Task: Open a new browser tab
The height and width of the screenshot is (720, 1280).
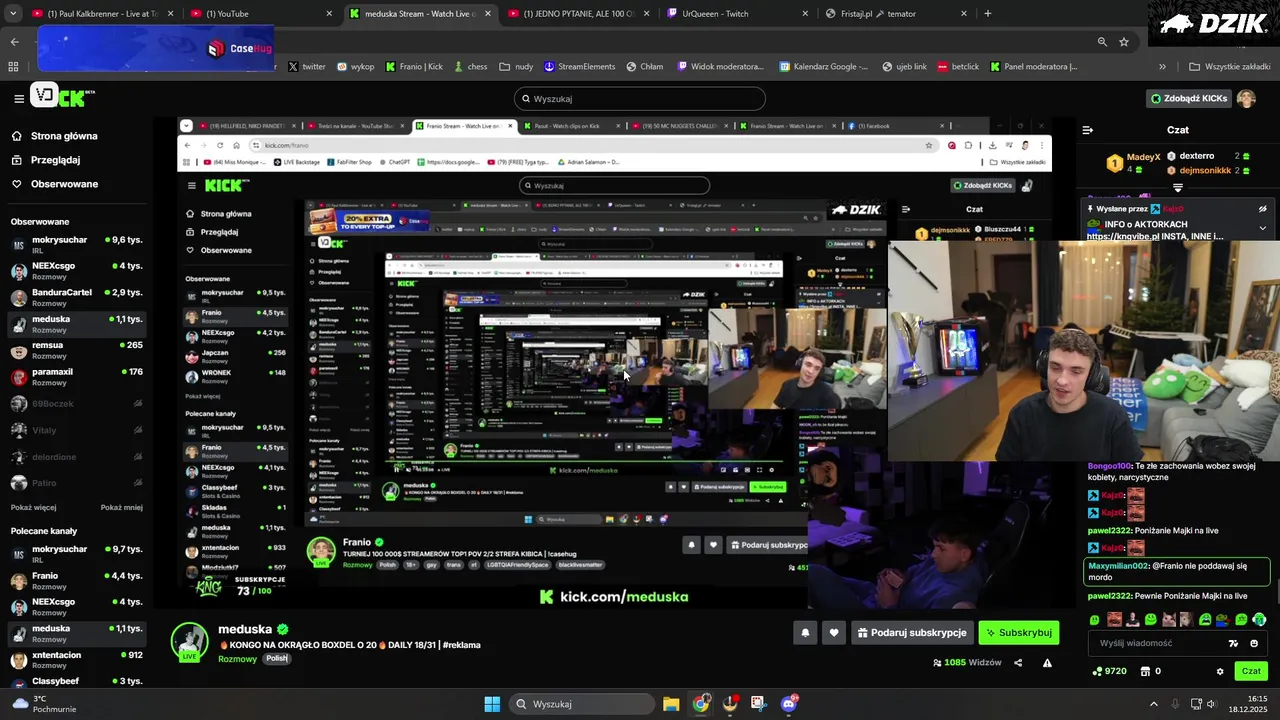Action: click(x=988, y=14)
